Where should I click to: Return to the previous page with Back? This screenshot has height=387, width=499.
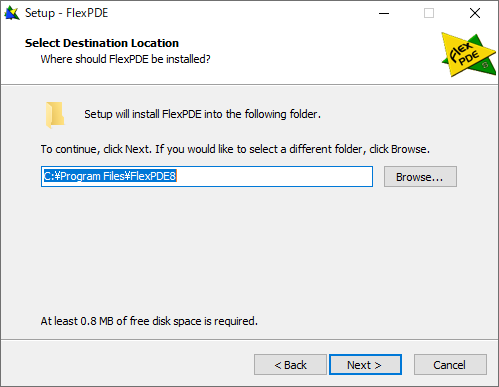pos(290,365)
